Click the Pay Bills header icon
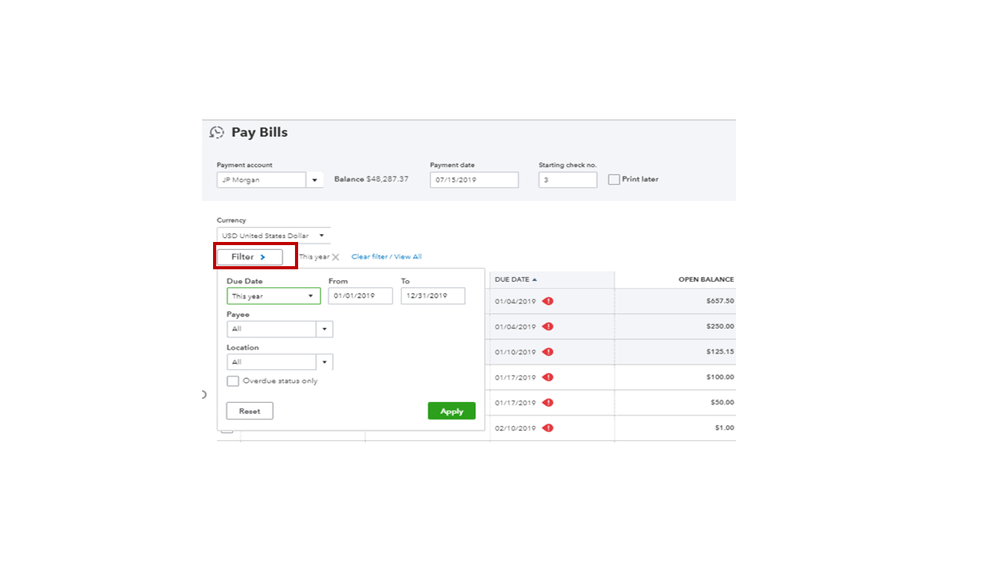 pos(217,133)
